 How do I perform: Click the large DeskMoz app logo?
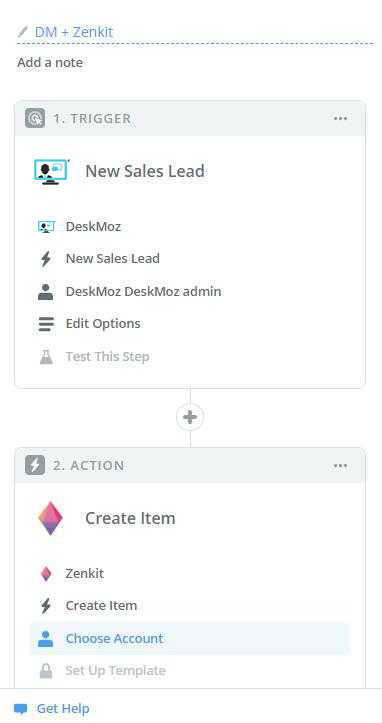pos(51,172)
